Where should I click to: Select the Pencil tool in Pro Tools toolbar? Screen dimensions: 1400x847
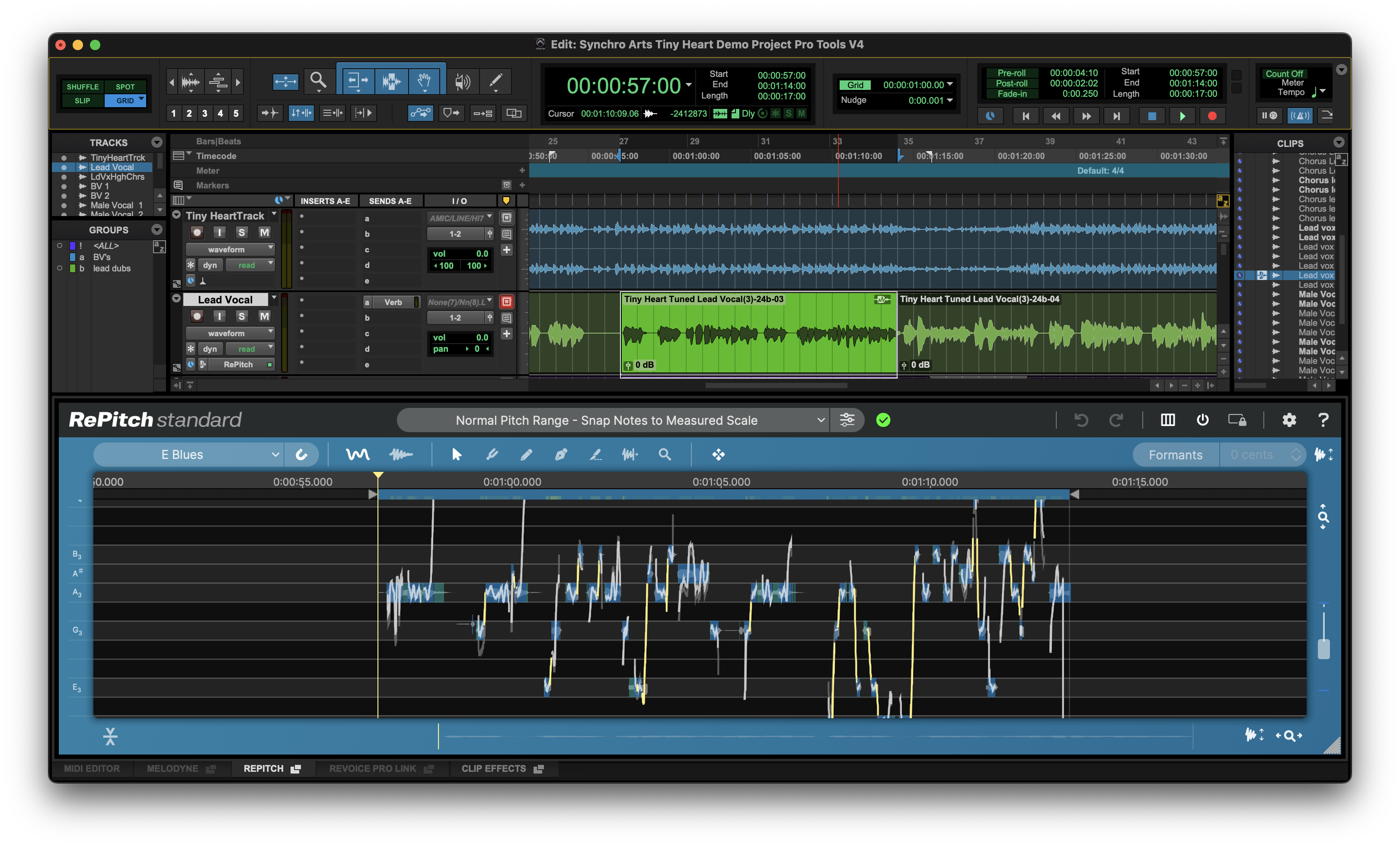coord(495,81)
